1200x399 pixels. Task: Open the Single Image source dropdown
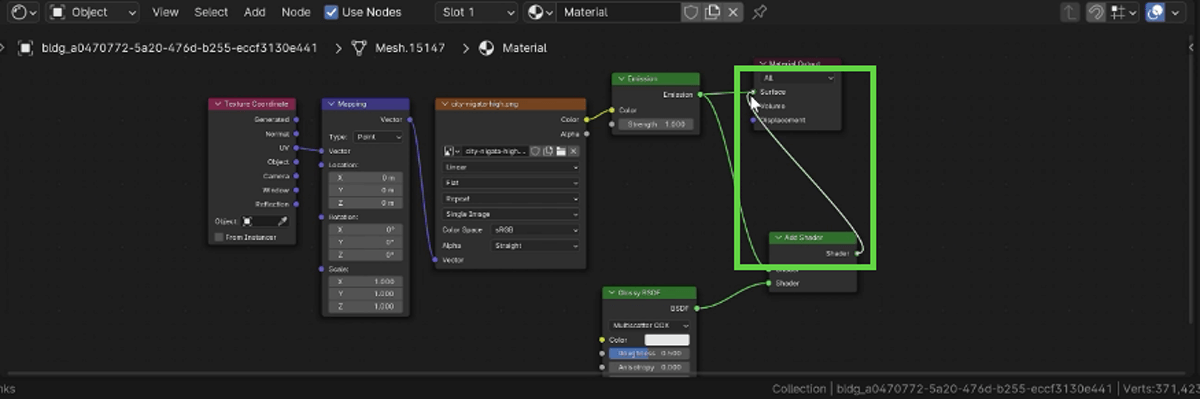tap(511, 214)
